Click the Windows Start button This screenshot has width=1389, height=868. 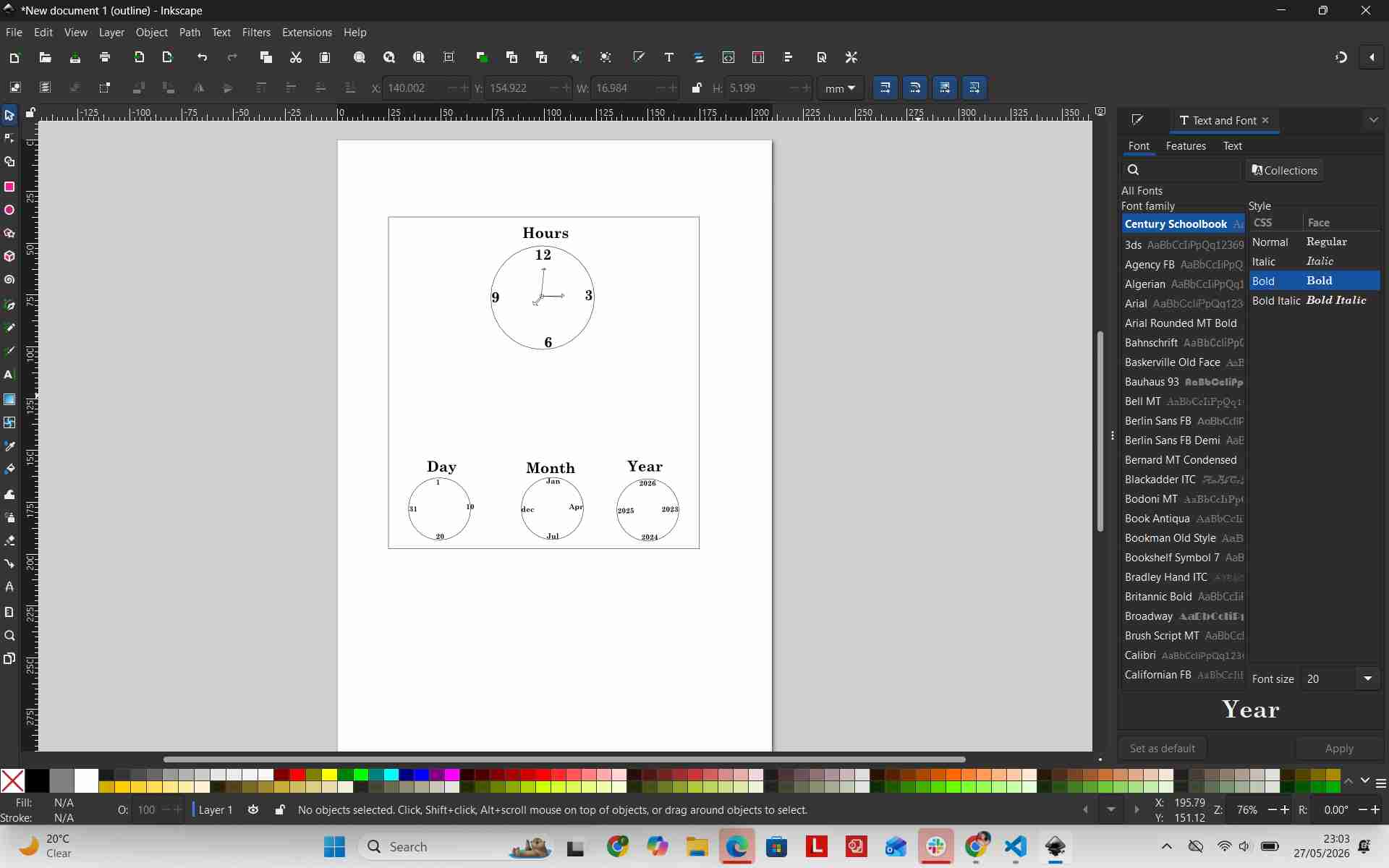334,847
